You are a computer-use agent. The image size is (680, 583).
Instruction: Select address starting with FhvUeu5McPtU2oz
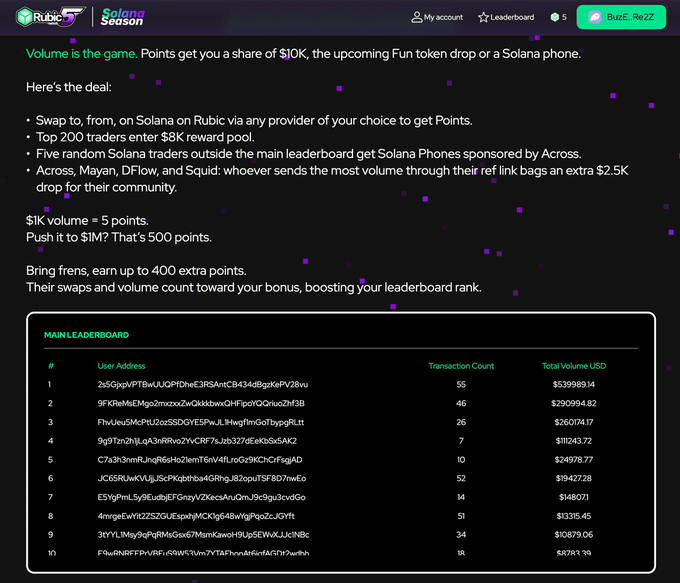click(x=201, y=422)
